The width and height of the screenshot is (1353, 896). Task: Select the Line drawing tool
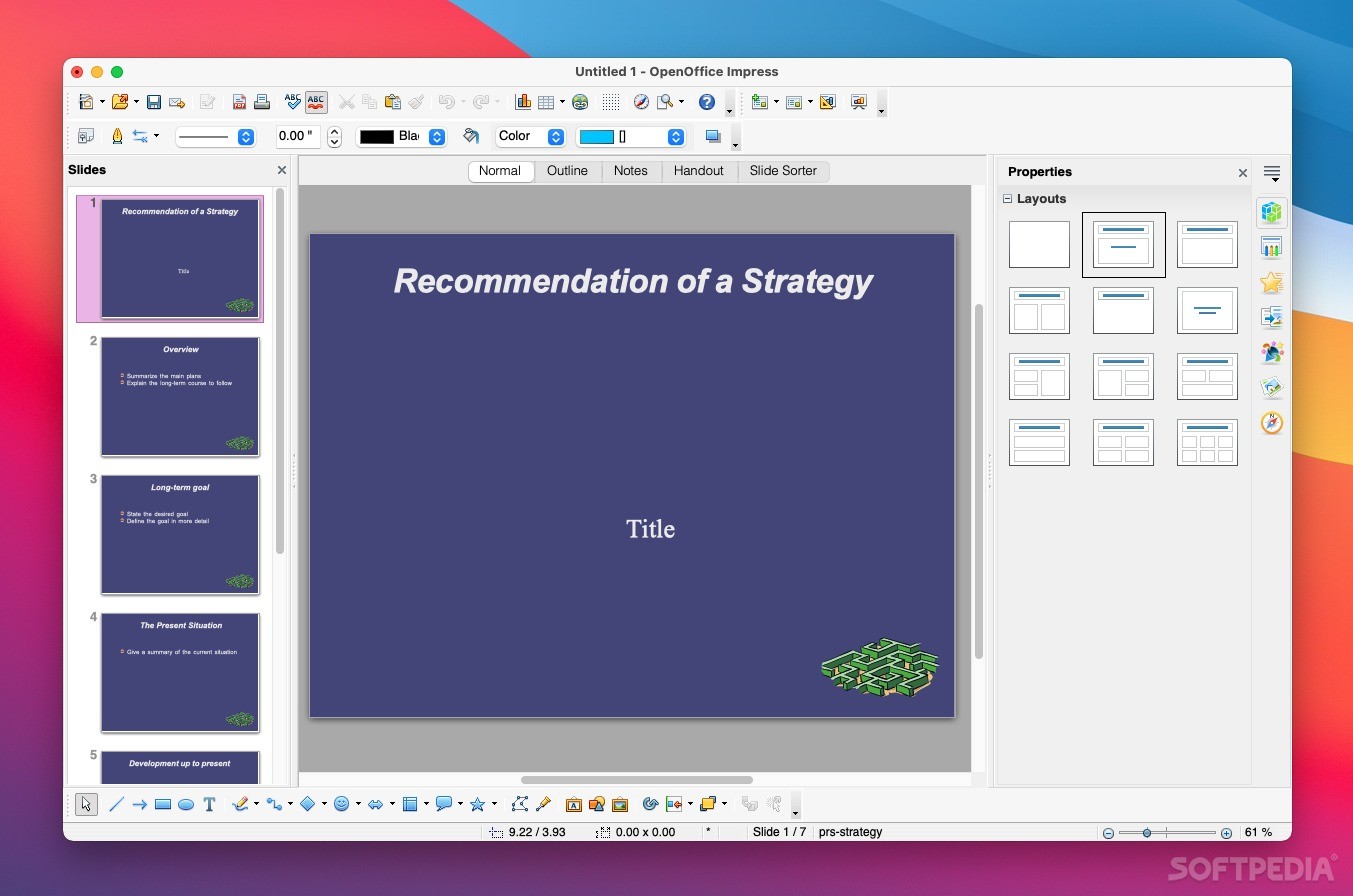(x=116, y=804)
